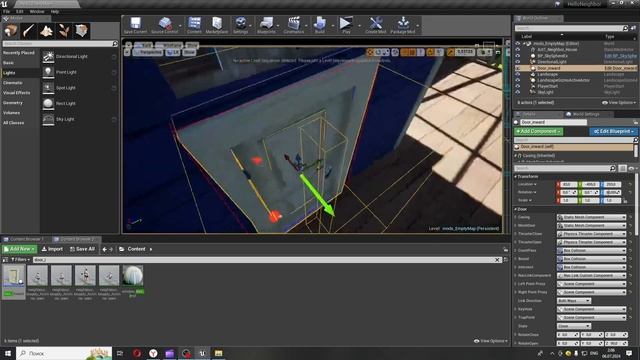
Task: Click the Save Current toolbar icon
Action: (x=135, y=25)
